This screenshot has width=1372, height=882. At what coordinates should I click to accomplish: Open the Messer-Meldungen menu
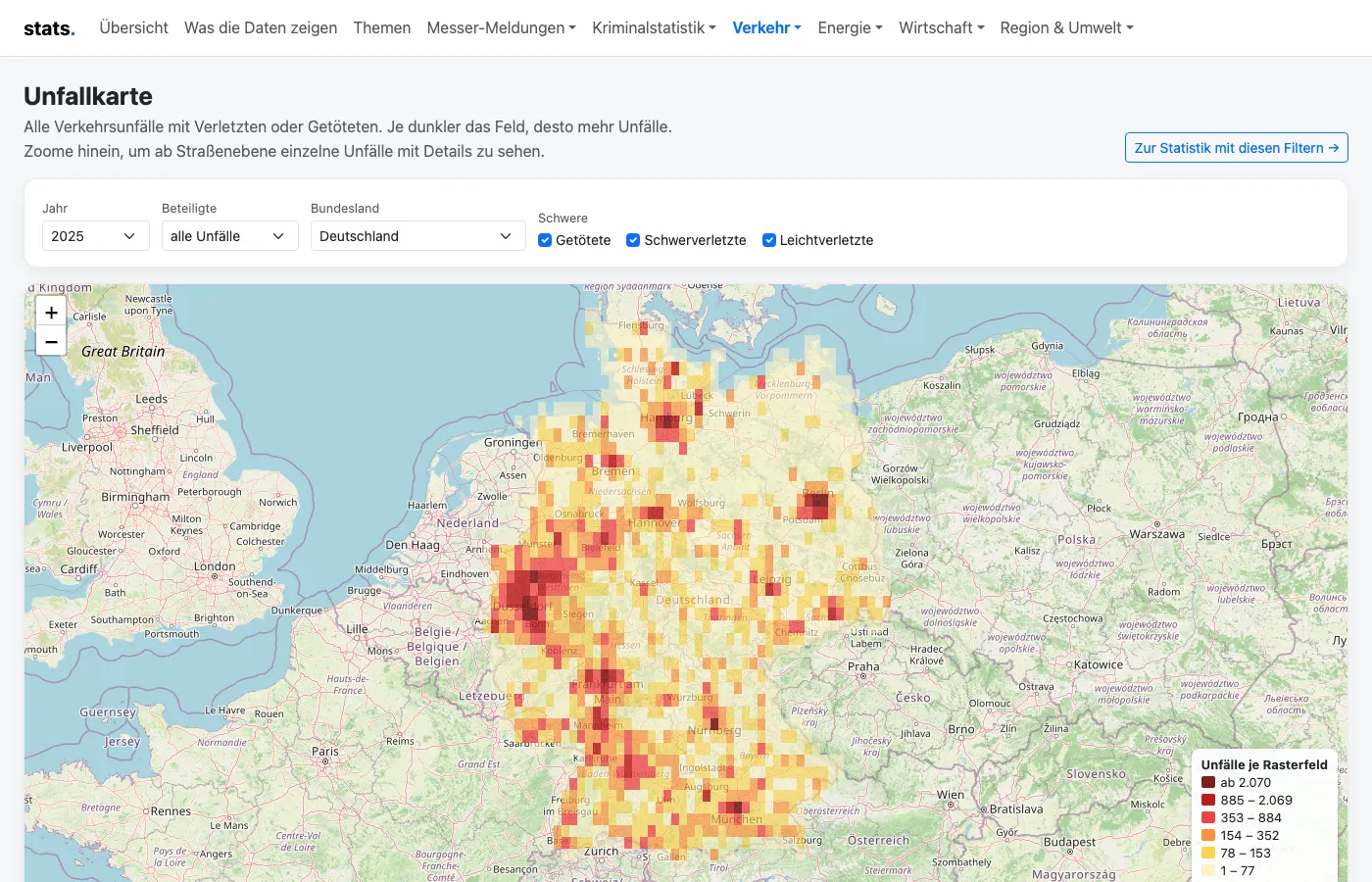point(501,27)
